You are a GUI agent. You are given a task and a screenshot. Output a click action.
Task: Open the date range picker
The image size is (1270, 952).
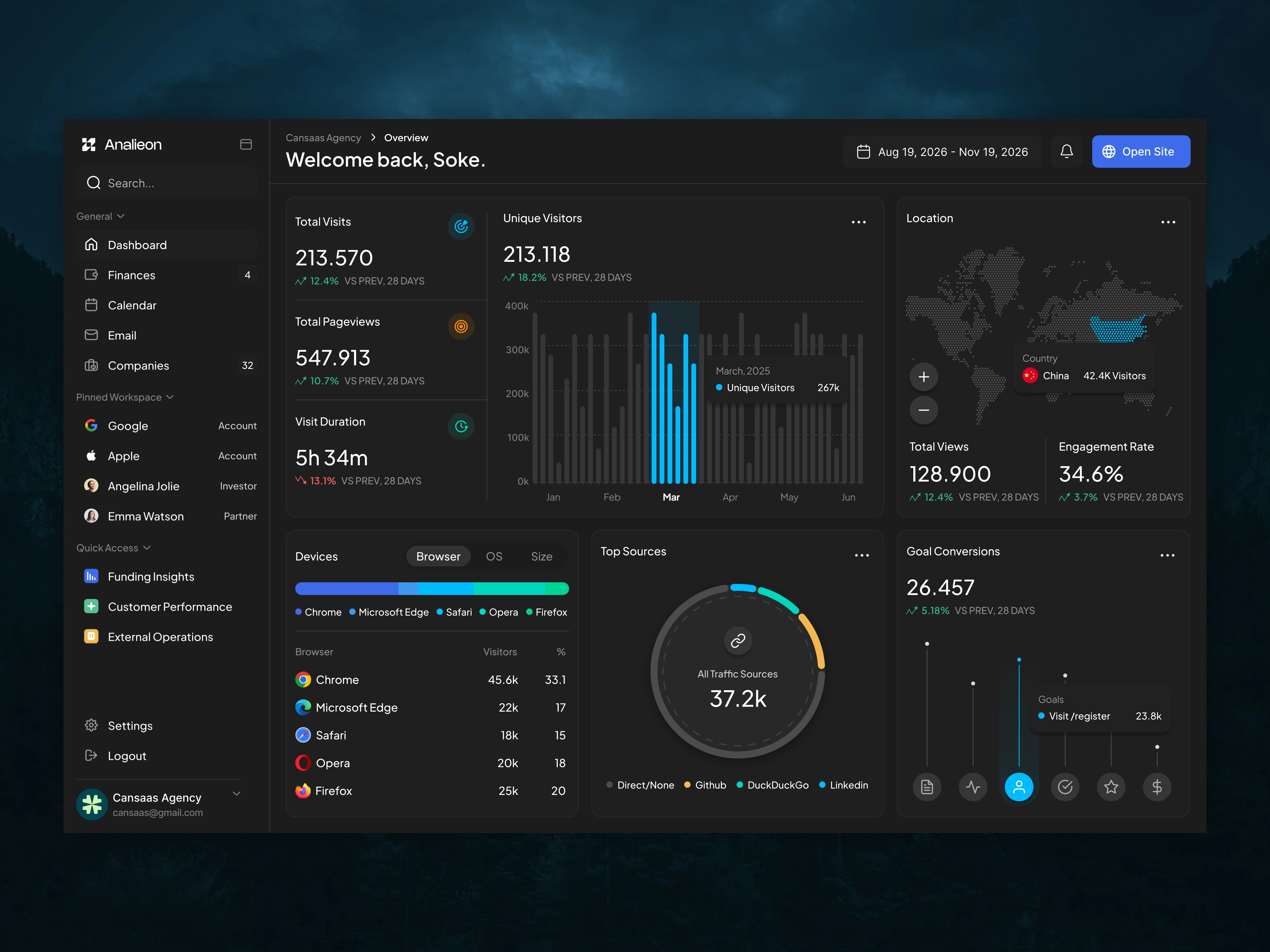[942, 152]
